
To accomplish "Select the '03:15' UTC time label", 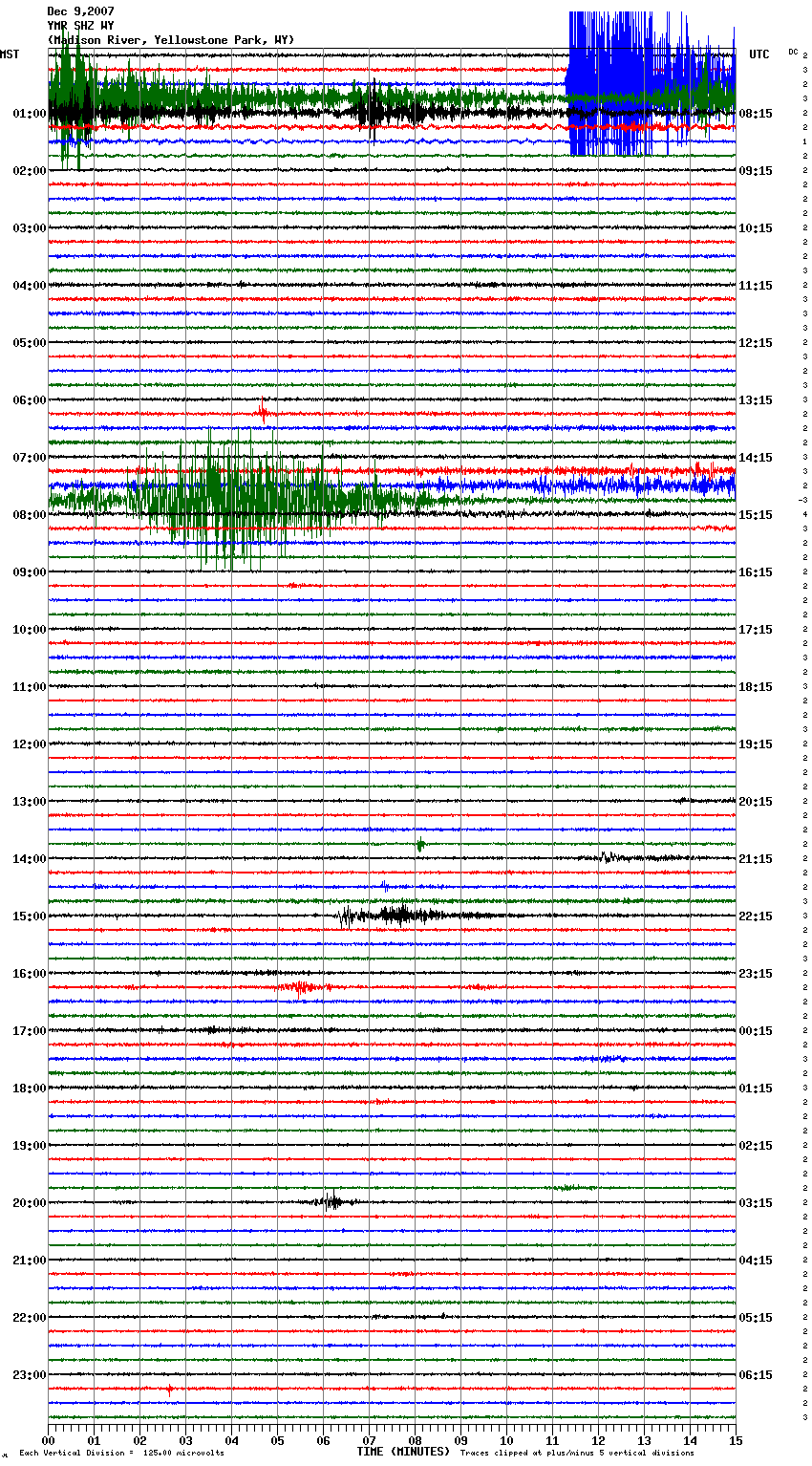I will tap(756, 1203).
